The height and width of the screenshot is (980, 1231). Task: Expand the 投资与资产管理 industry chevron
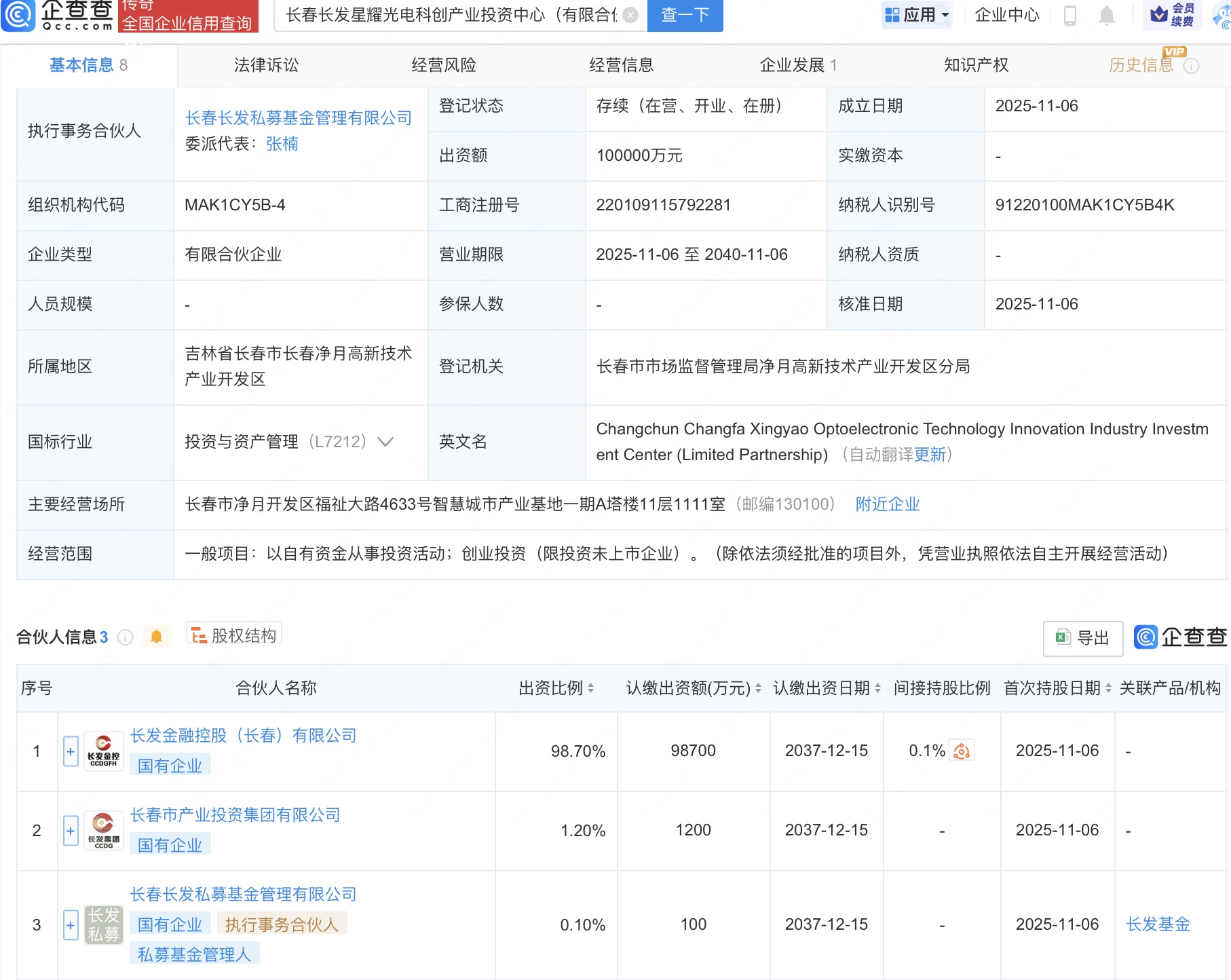click(385, 442)
